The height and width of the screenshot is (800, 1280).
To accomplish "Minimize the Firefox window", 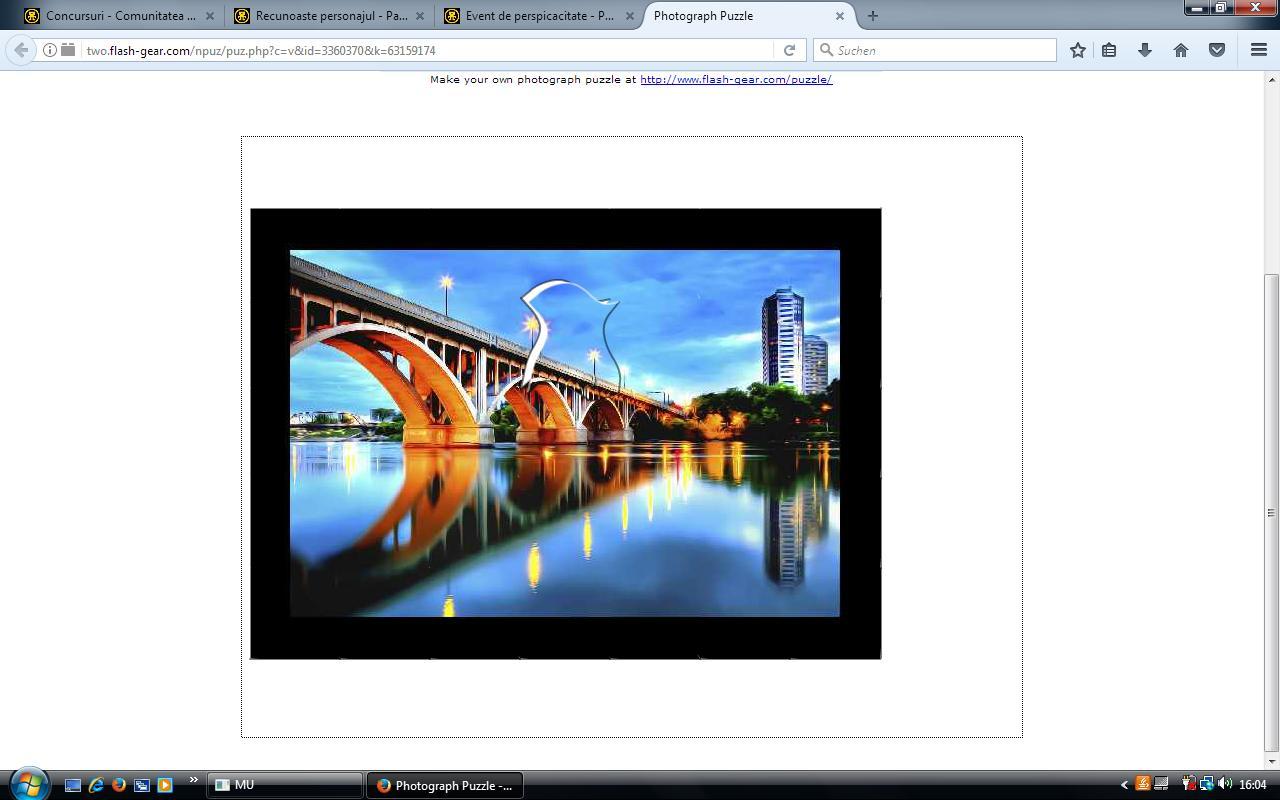I will point(1197,7).
